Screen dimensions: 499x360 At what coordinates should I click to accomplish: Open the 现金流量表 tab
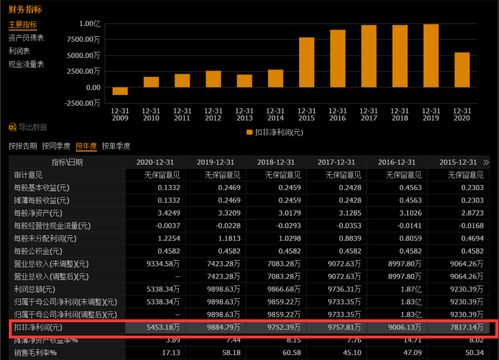coord(26,64)
